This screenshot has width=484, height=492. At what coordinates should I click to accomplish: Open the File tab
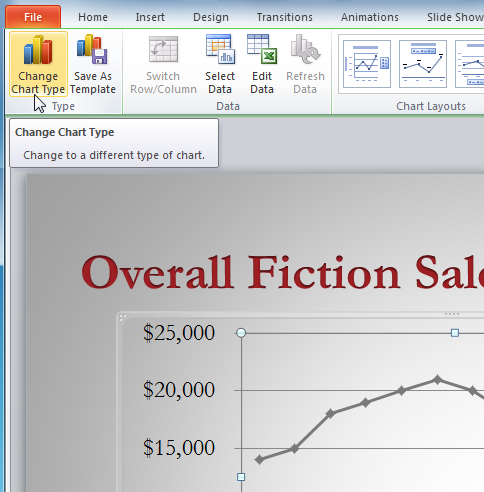click(33, 17)
